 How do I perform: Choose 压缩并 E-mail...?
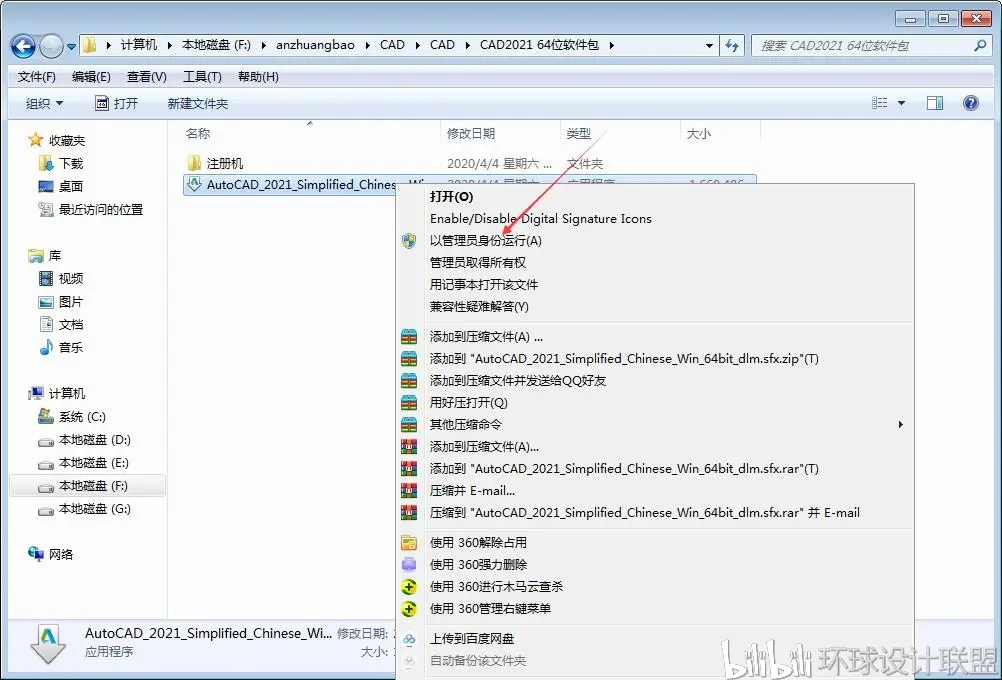click(x=472, y=491)
